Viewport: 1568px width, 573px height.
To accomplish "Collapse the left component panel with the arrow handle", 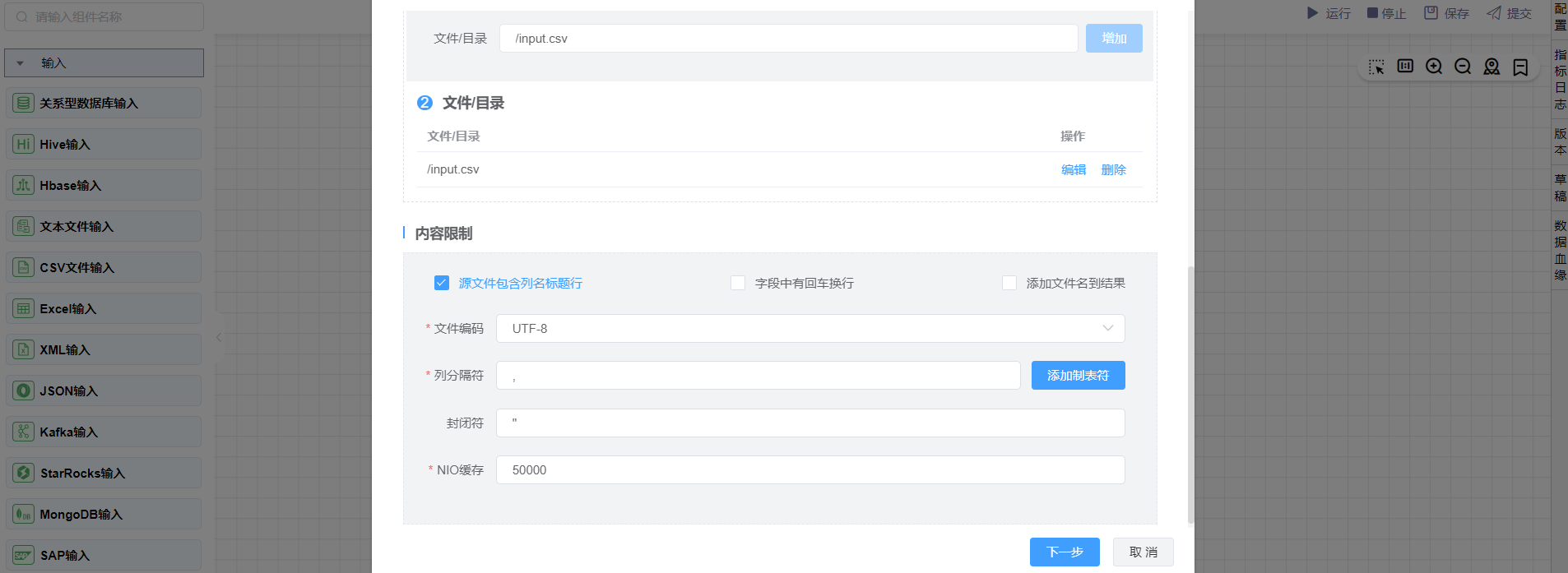I will pyautogui.click(x=219, y=337).
